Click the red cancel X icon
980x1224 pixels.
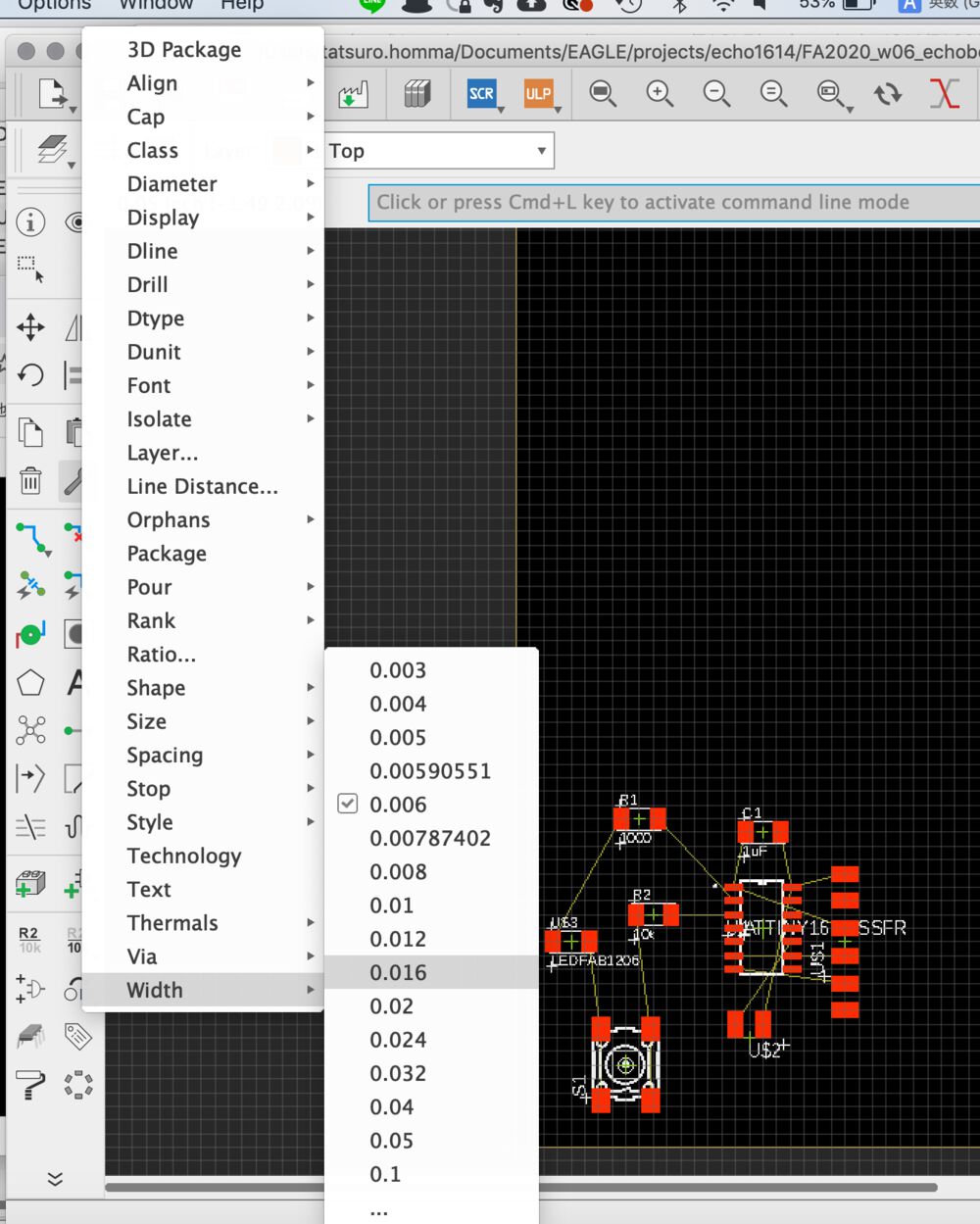pos(944,94)
